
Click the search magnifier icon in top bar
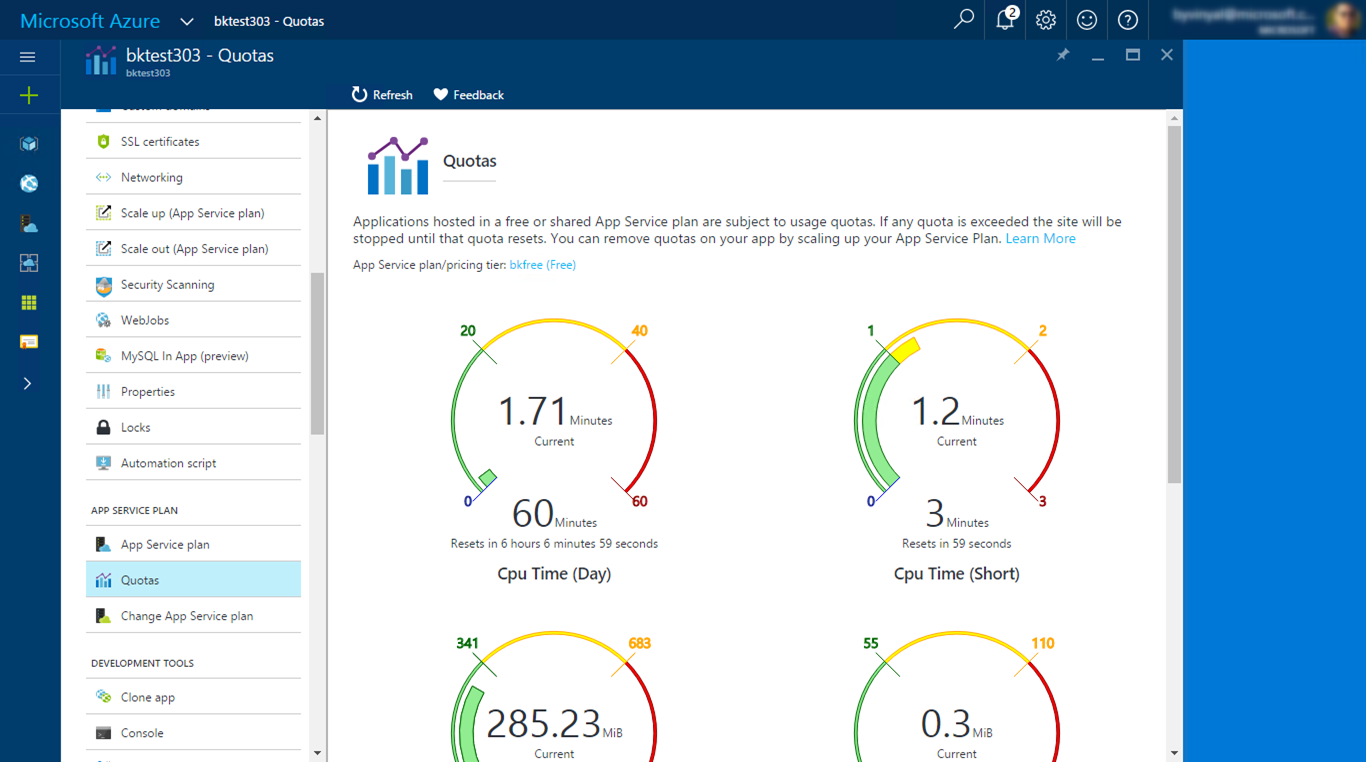tap(964, 20)
